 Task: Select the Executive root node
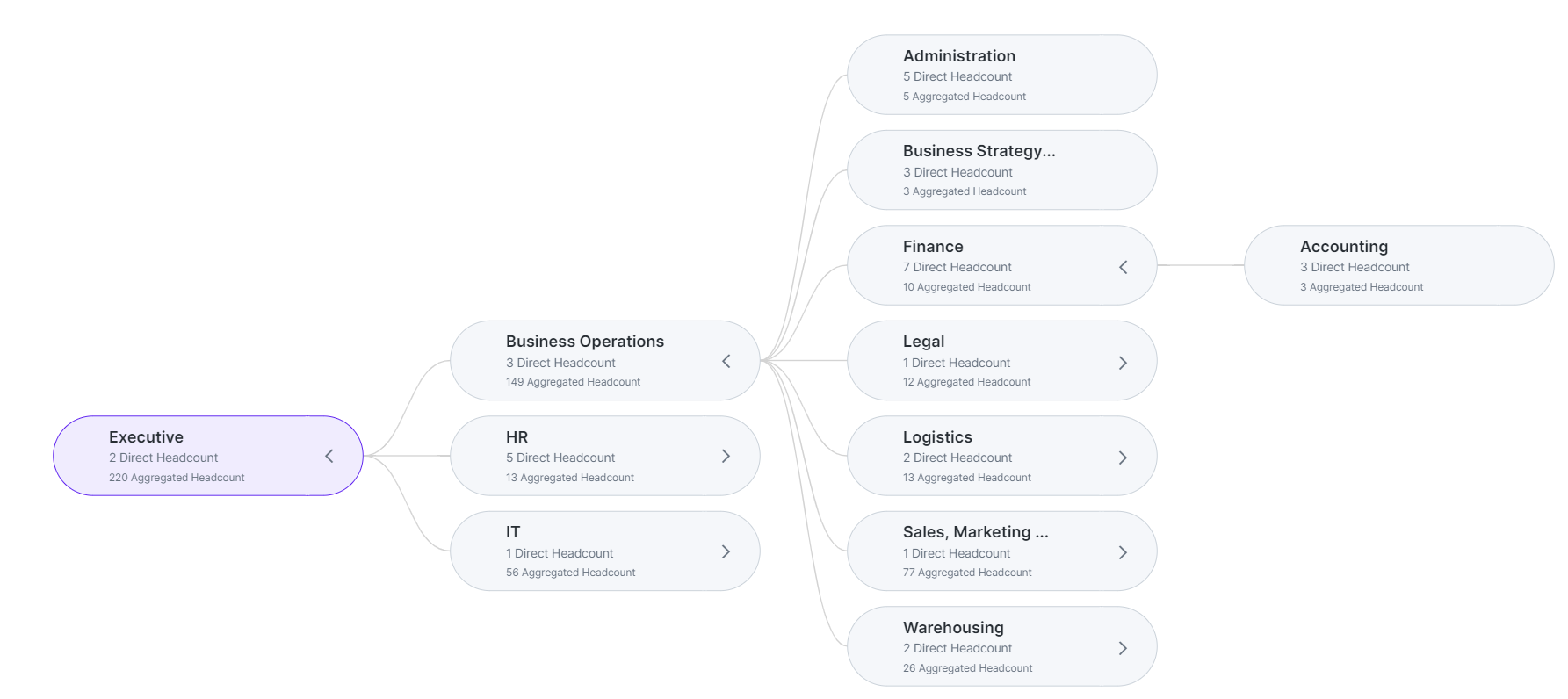[x=207, y=456]
